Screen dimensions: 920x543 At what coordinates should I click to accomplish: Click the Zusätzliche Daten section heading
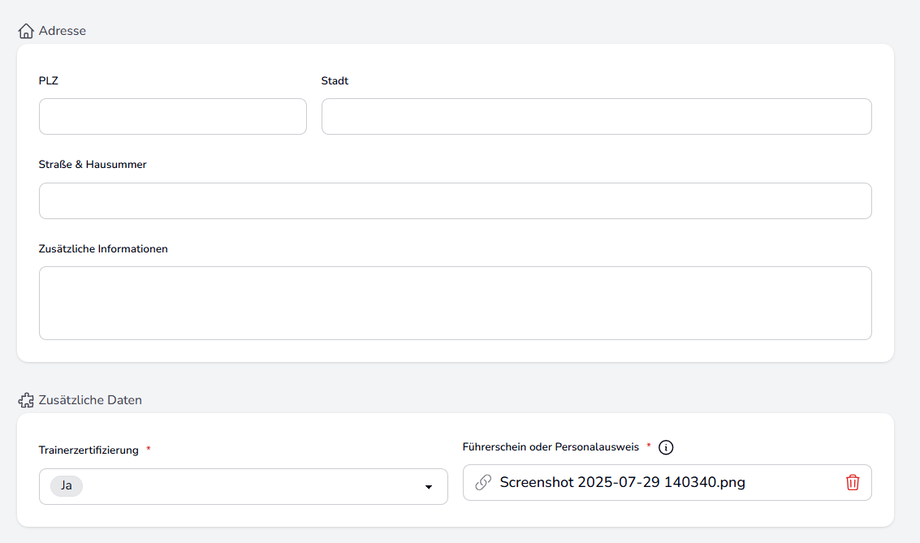90,400
